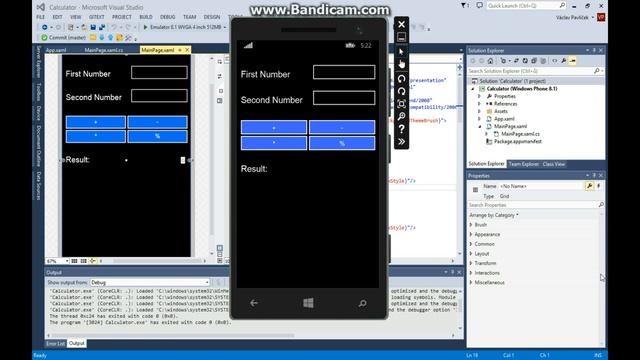Viewport: 640px width, 360px height.
Task: Click the Properties panel events lightning icon
Action: pyautogui.click(x=598, y=186)
